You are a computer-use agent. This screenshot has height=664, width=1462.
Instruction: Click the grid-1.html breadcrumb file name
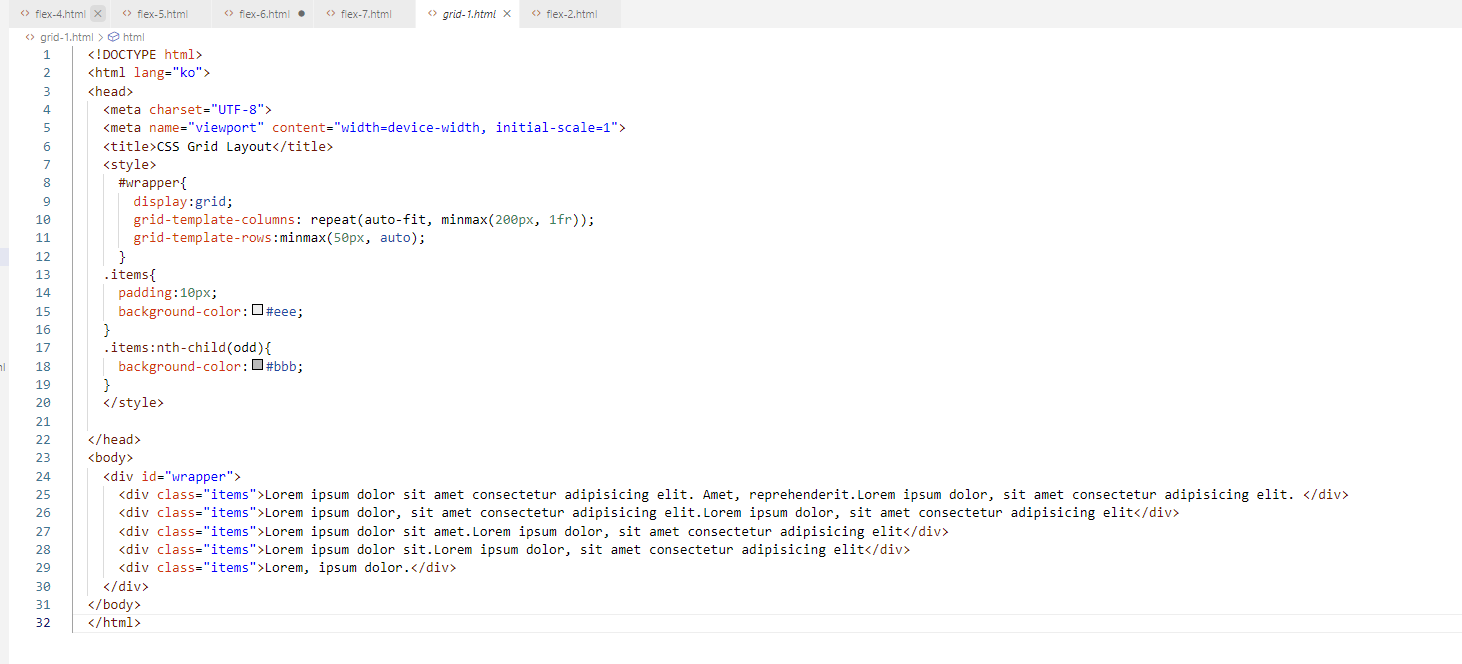[x=66, y=37]
